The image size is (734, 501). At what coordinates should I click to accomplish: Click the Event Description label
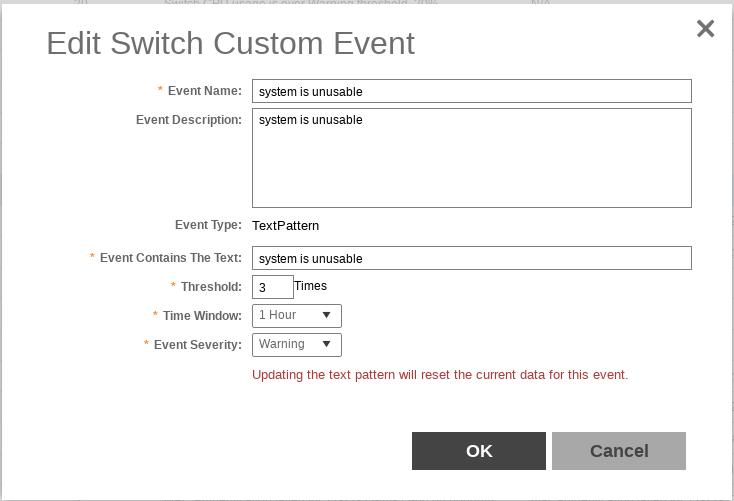(x=189, y=120)
